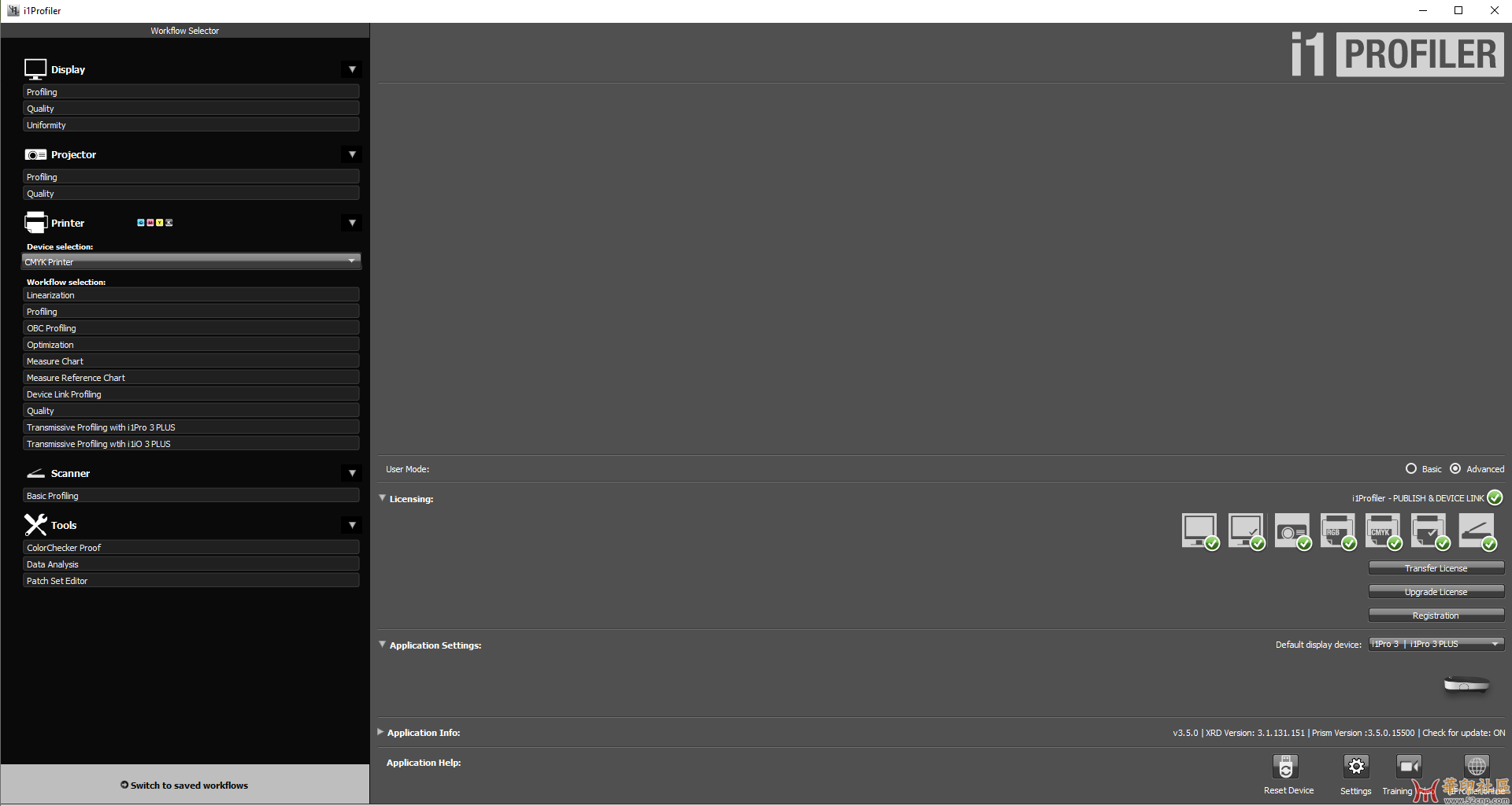Click the Upgrade License button
The image size is (1512, 806).
1436,591
